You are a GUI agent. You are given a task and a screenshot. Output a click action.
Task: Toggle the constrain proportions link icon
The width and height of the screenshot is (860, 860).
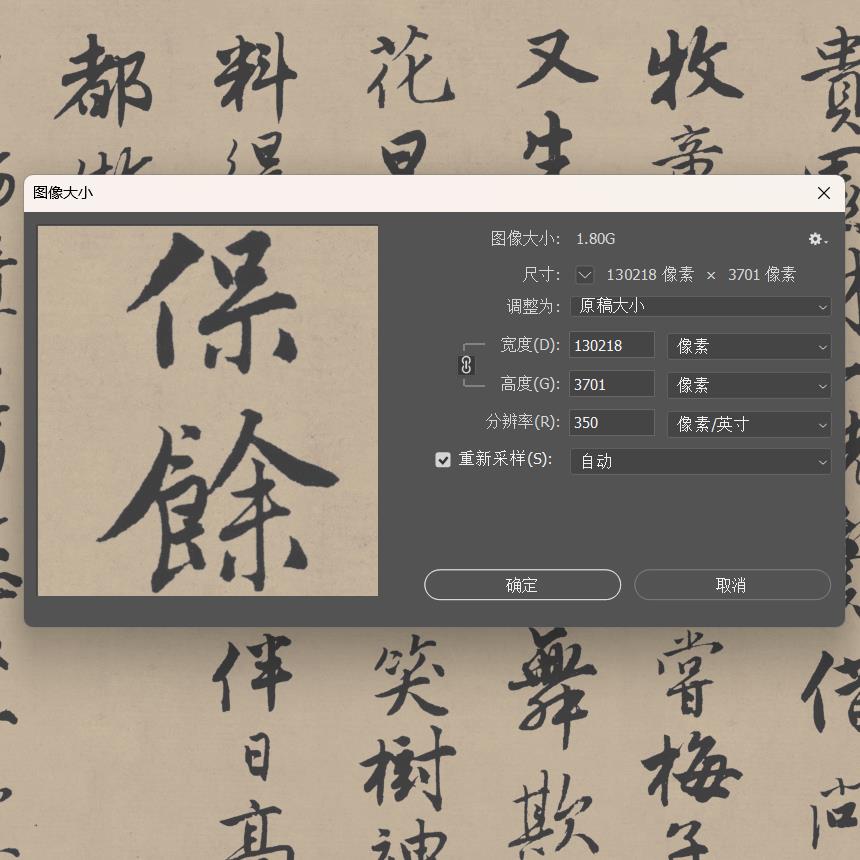click(466, 365)
